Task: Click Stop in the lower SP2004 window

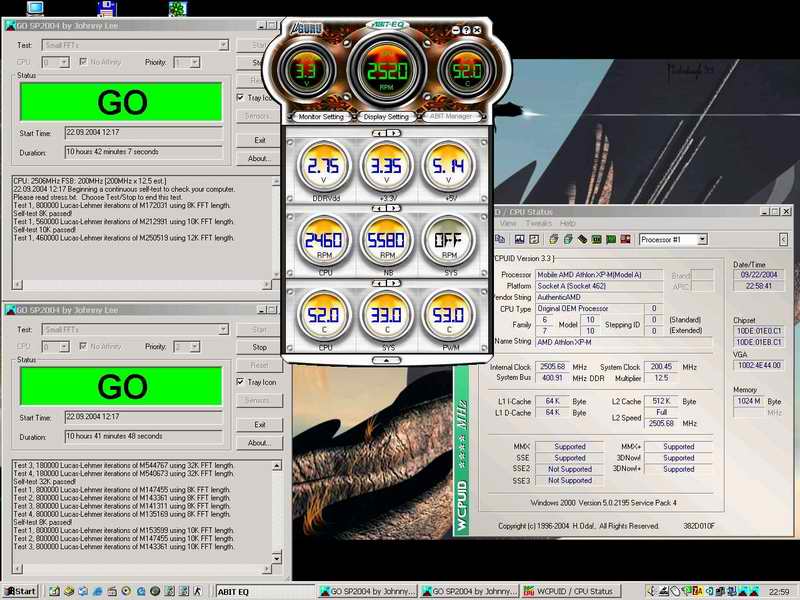Action: click(x=259, y=347)
